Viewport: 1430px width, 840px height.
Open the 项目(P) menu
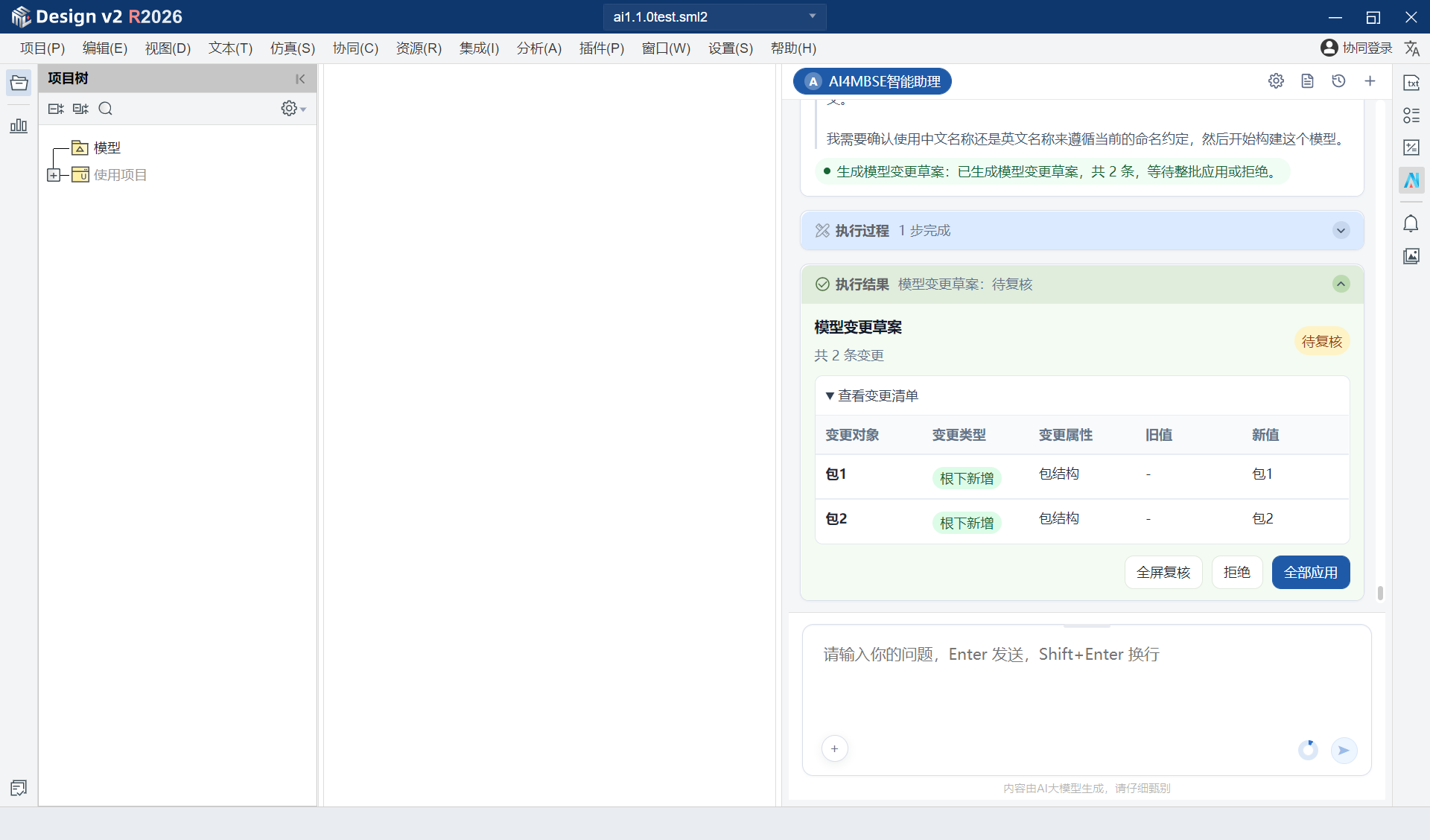pos(42,48)
